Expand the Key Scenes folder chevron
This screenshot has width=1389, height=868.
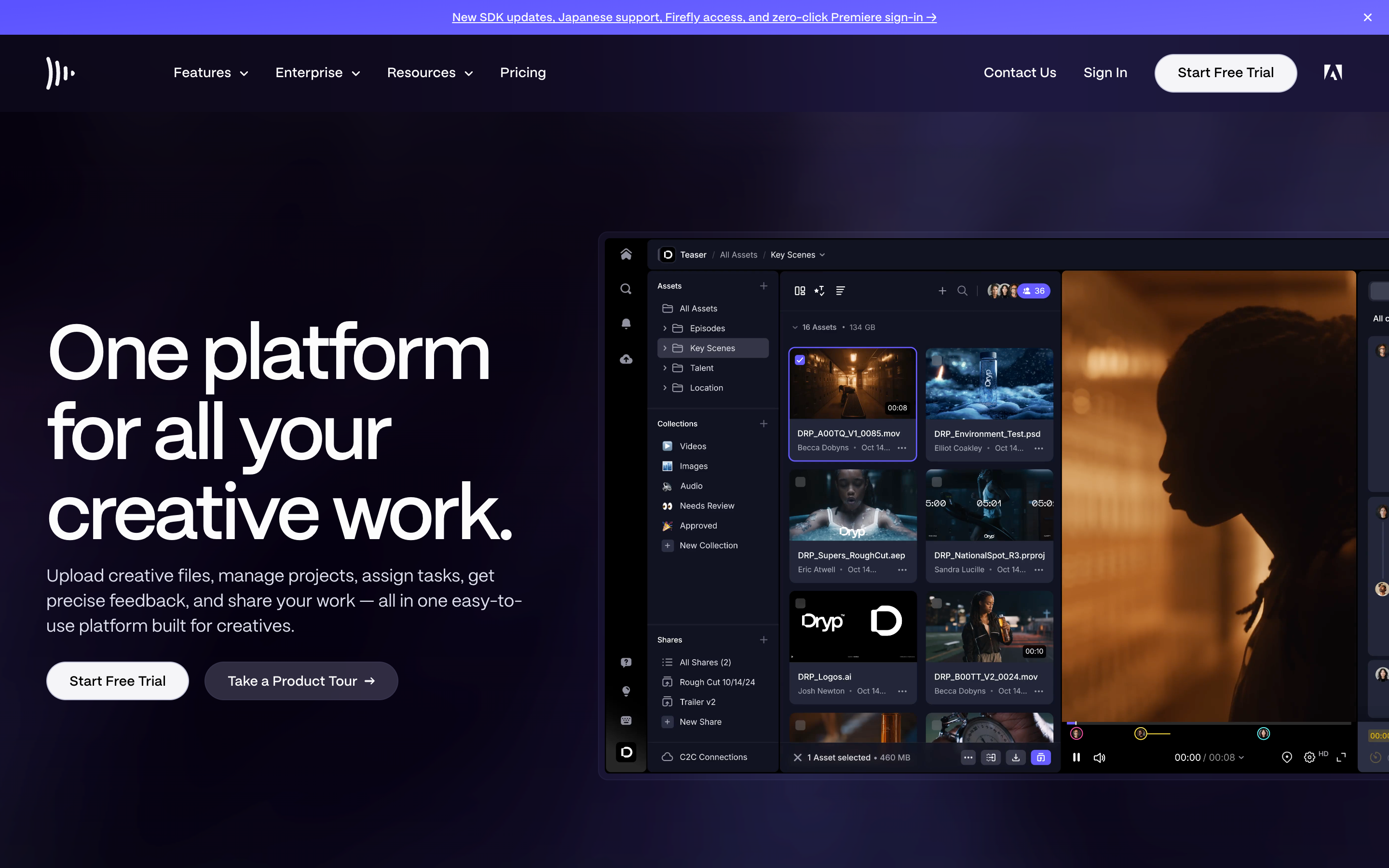tap(665, 349)
